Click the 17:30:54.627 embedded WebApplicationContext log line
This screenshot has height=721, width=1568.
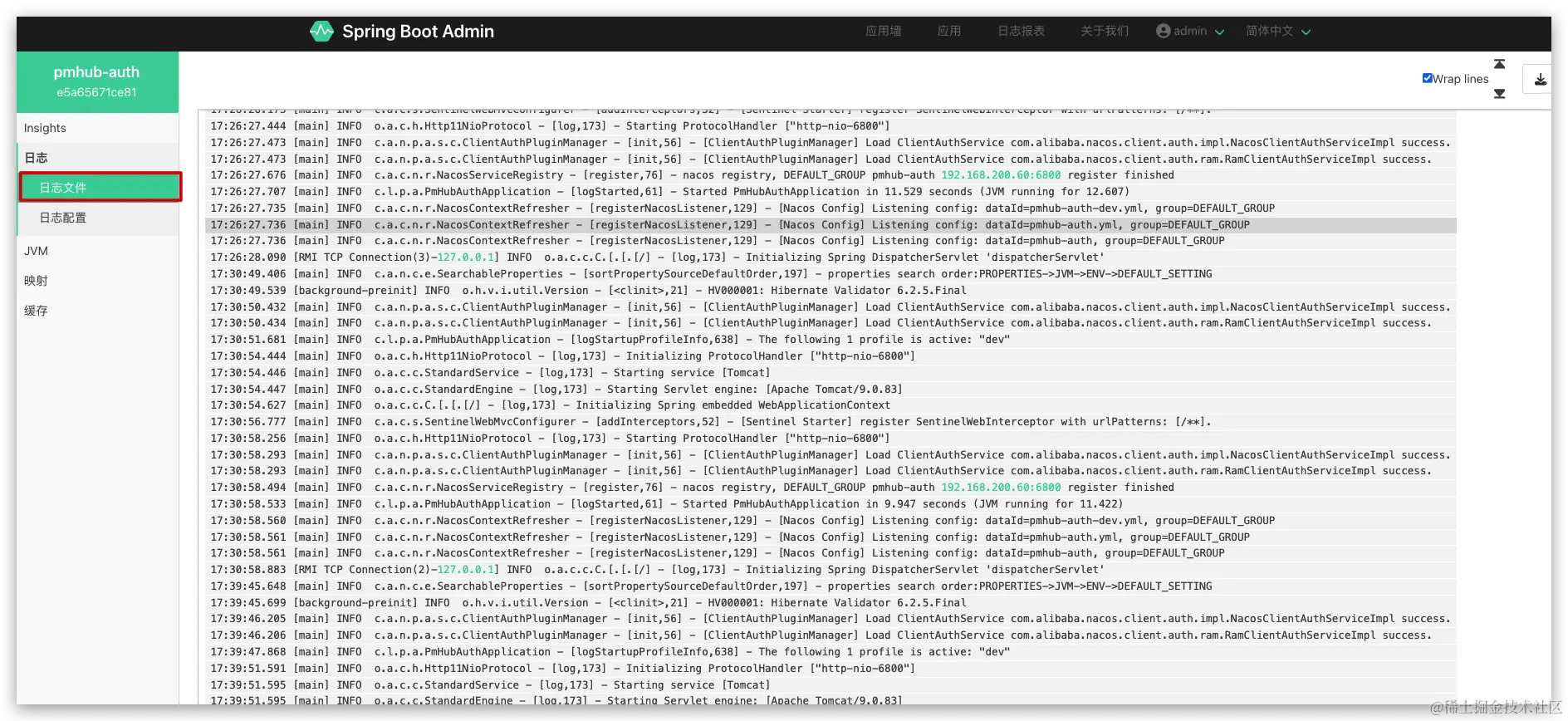pyautogui.click(x=831, y=405)
